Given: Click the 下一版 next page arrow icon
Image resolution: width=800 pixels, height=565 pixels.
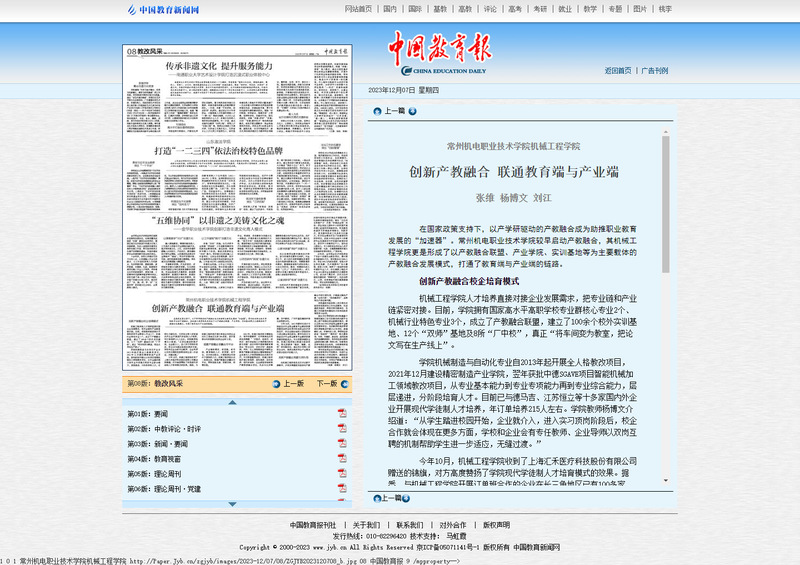Looking at the screenshot, I should click(x=342, y=384).
